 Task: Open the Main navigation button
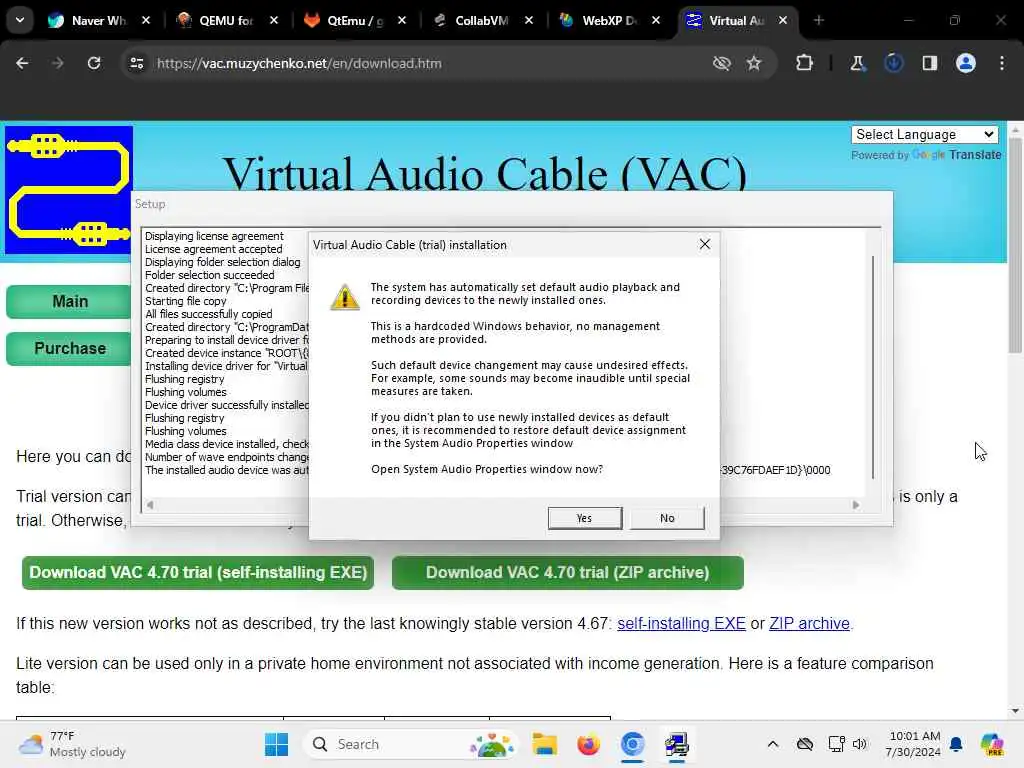(x=69, y=302)
